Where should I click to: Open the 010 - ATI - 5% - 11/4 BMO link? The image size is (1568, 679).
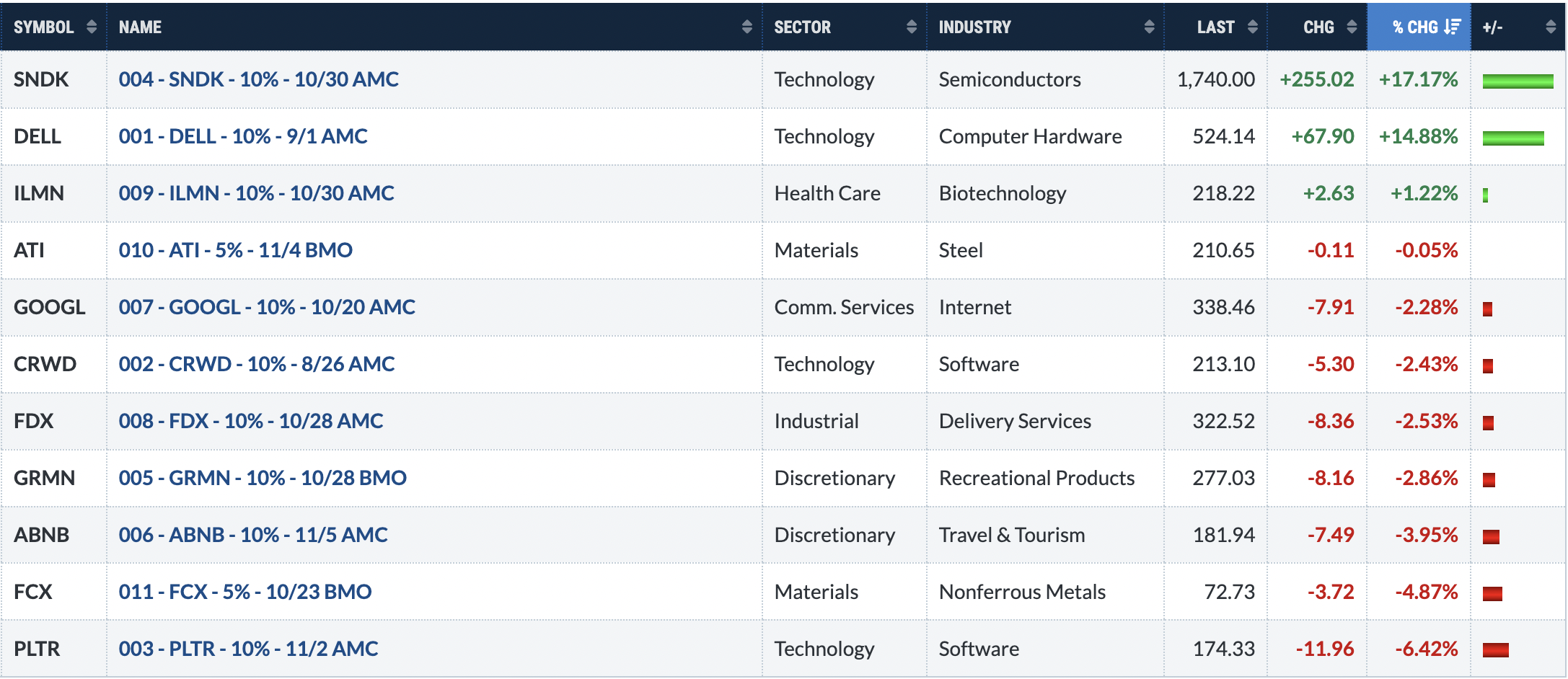[x=235, y=250]
